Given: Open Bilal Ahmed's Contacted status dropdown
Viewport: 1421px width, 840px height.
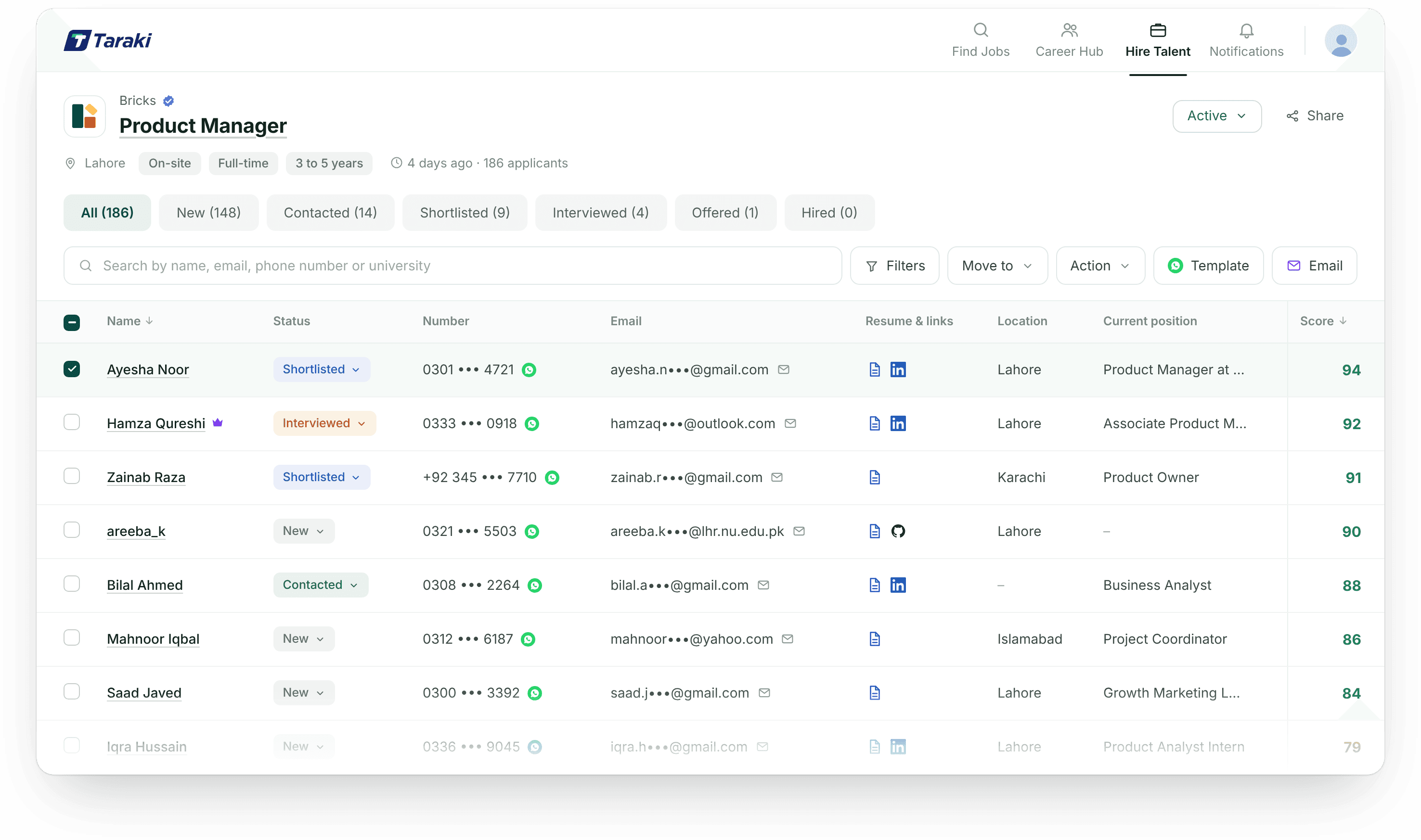Looking at the screenshot, I should (321, 585).
